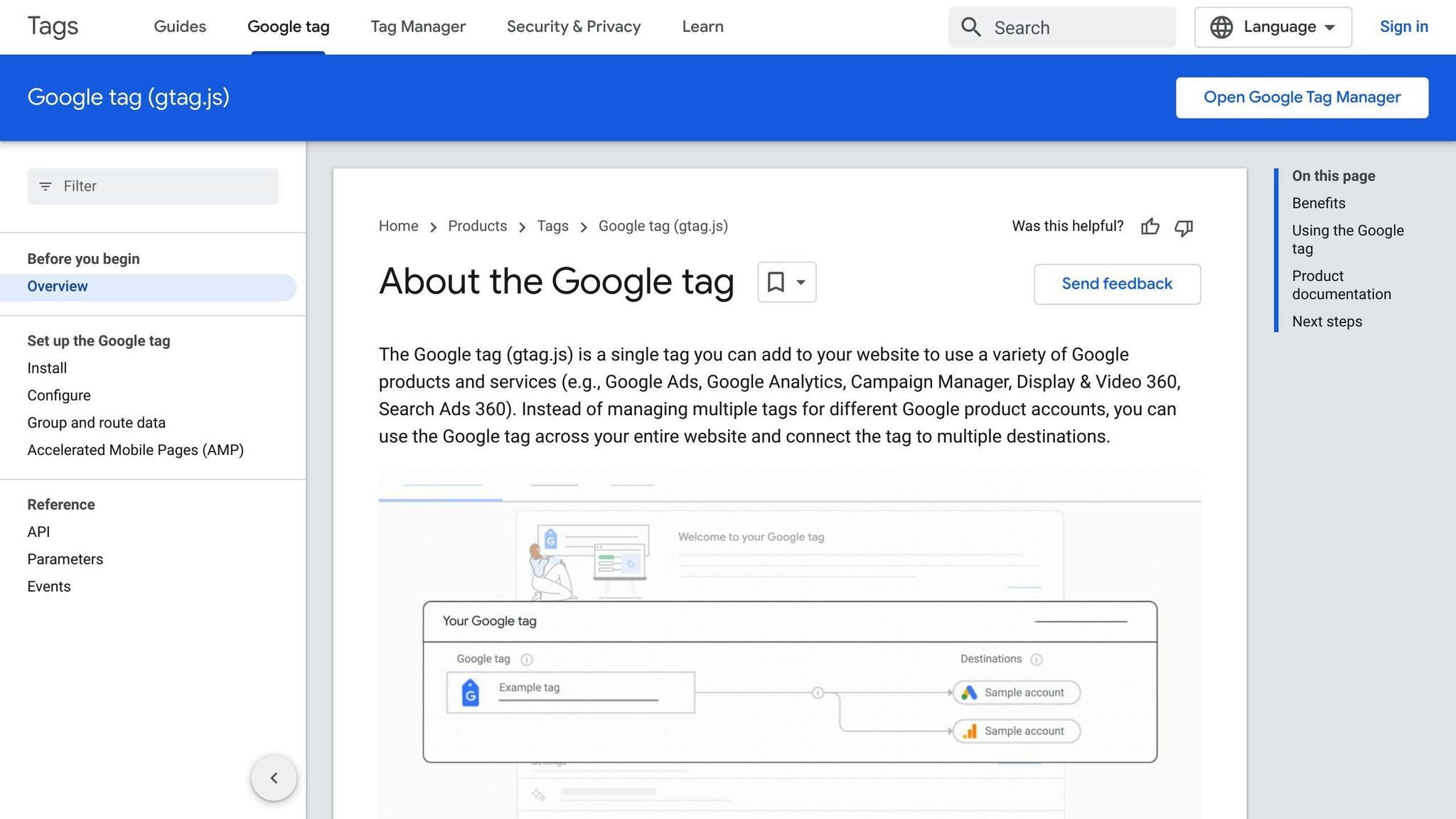Select the Overview item in sidebar navigation
The height and width of the screenshot is (819, 1456).
pos(57,287)
